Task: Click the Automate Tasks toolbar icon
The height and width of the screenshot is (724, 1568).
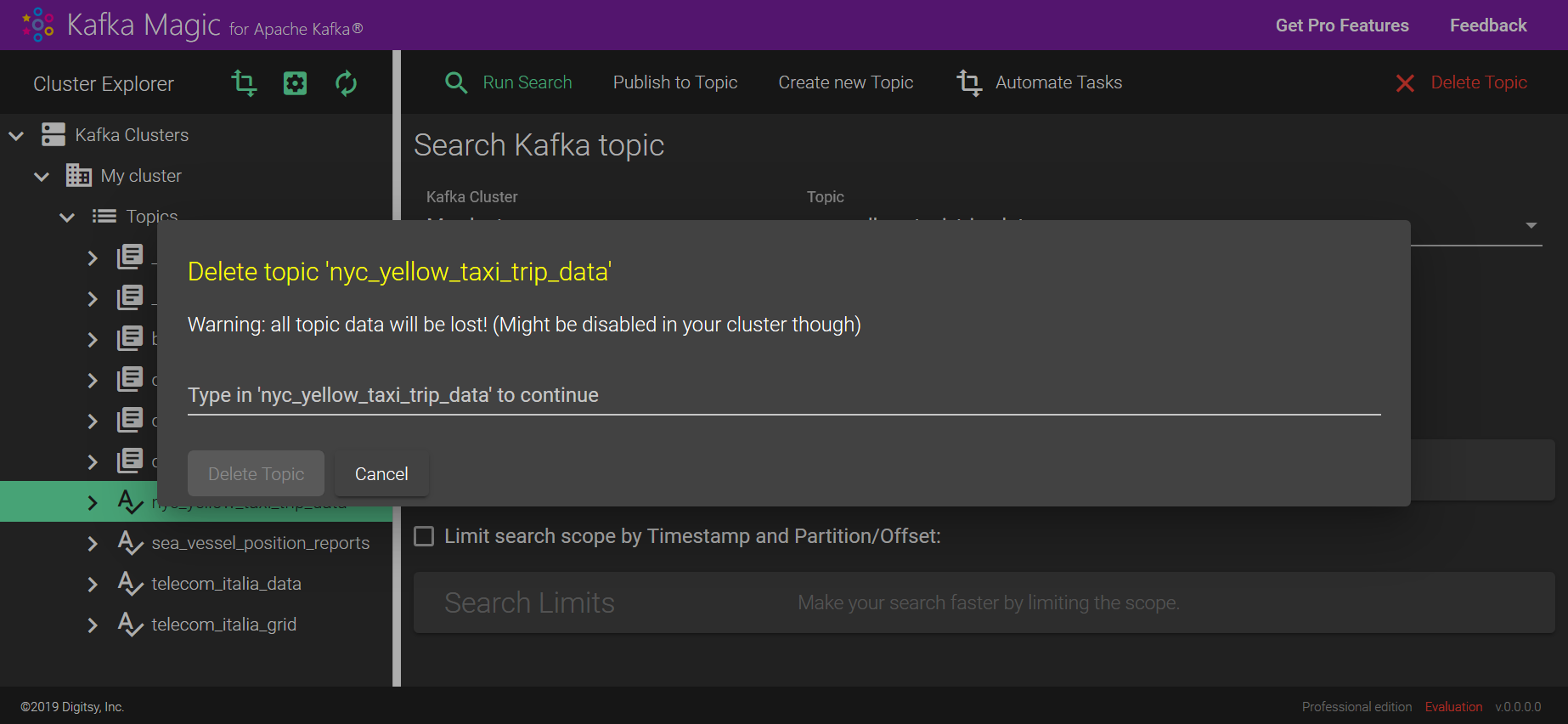Action: [x=969, y=82]
